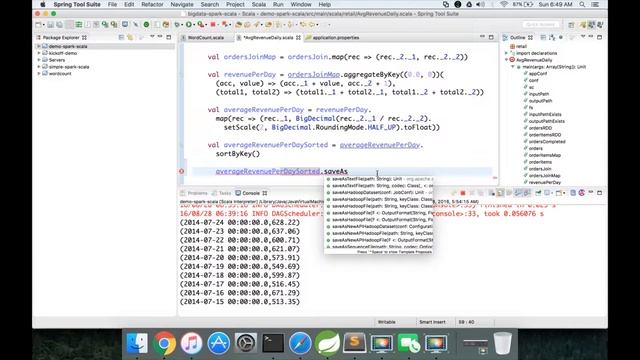
Task: Click the averageRevenuePerDaySorted reference before saveAs
Action: (268, 171)
